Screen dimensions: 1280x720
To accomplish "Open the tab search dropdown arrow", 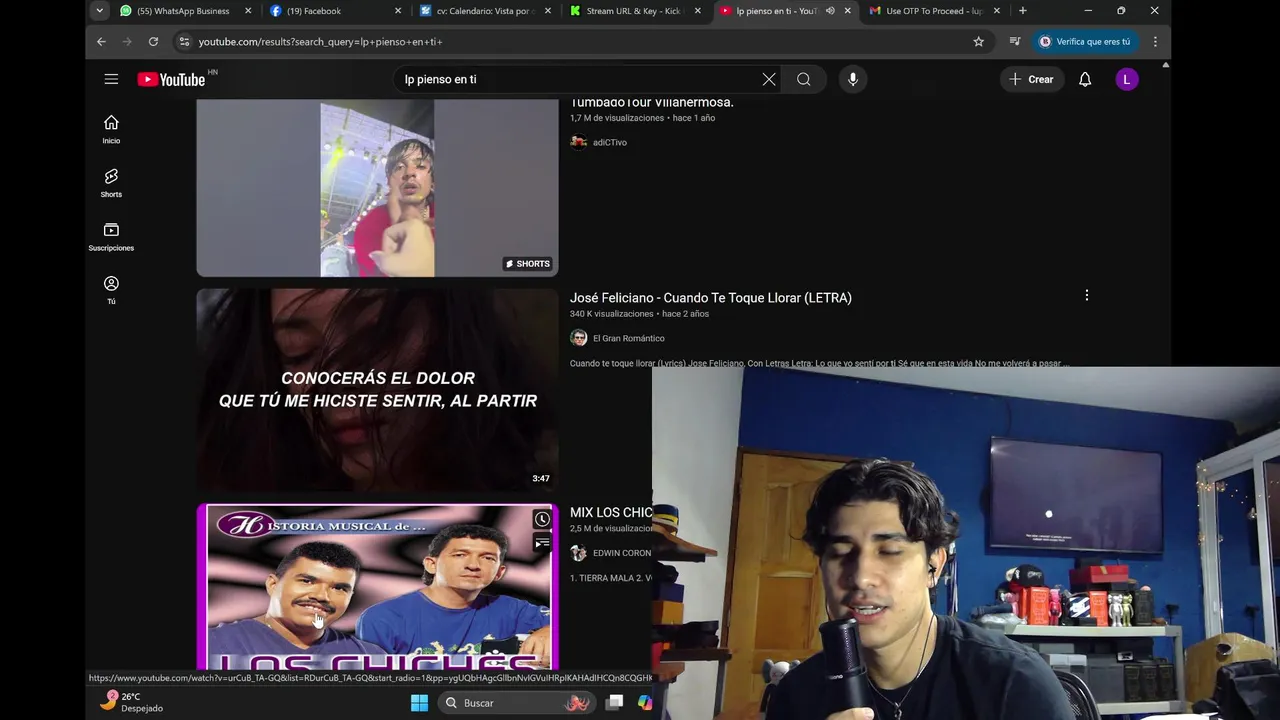I will pos(99,11).
